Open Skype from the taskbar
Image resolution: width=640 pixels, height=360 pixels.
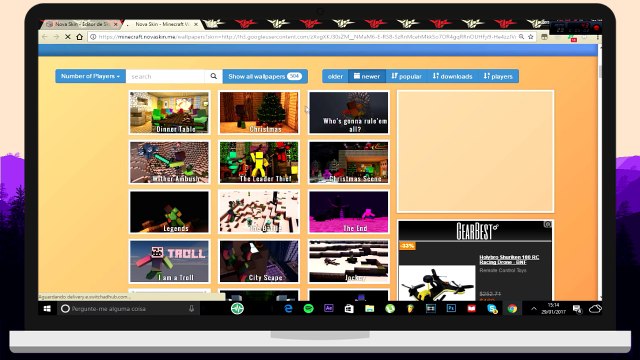pos(492,309)
